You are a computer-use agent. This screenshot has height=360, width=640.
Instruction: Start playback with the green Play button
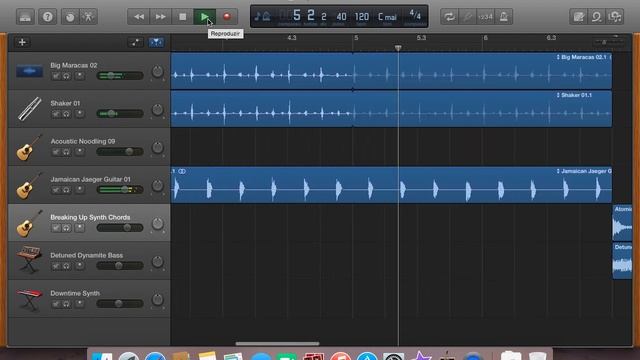click(204, 17)
